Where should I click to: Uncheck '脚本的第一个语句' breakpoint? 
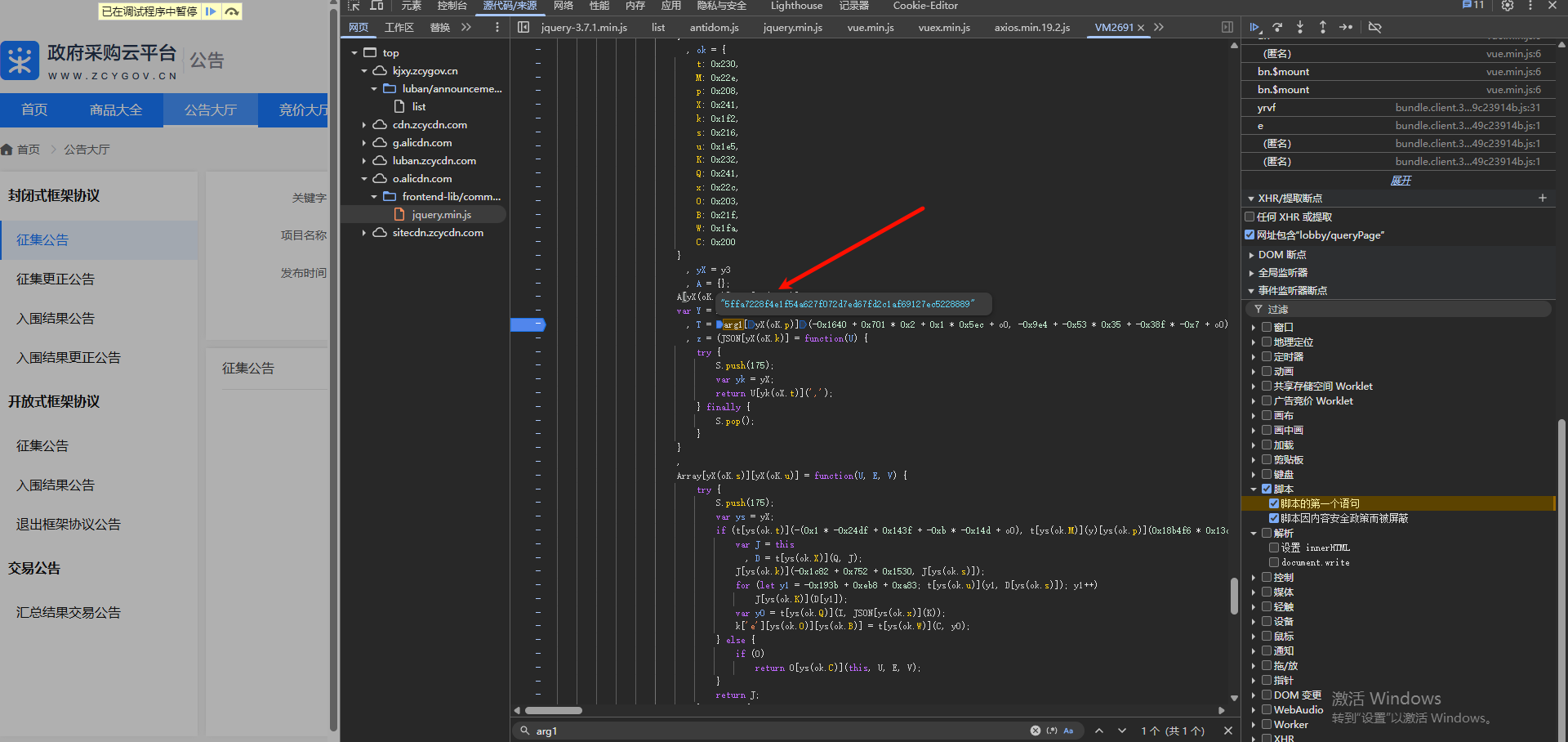click(1274, 503)
